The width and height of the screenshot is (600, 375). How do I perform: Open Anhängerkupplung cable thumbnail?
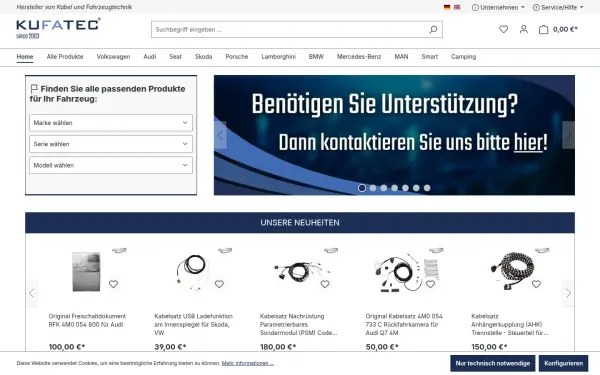[x=512, y=270]
